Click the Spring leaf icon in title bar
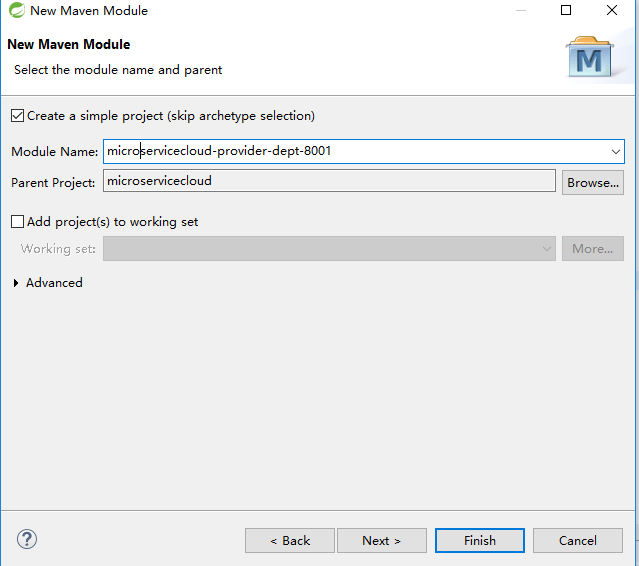This screenshot has height=566, width=639. 17,10
